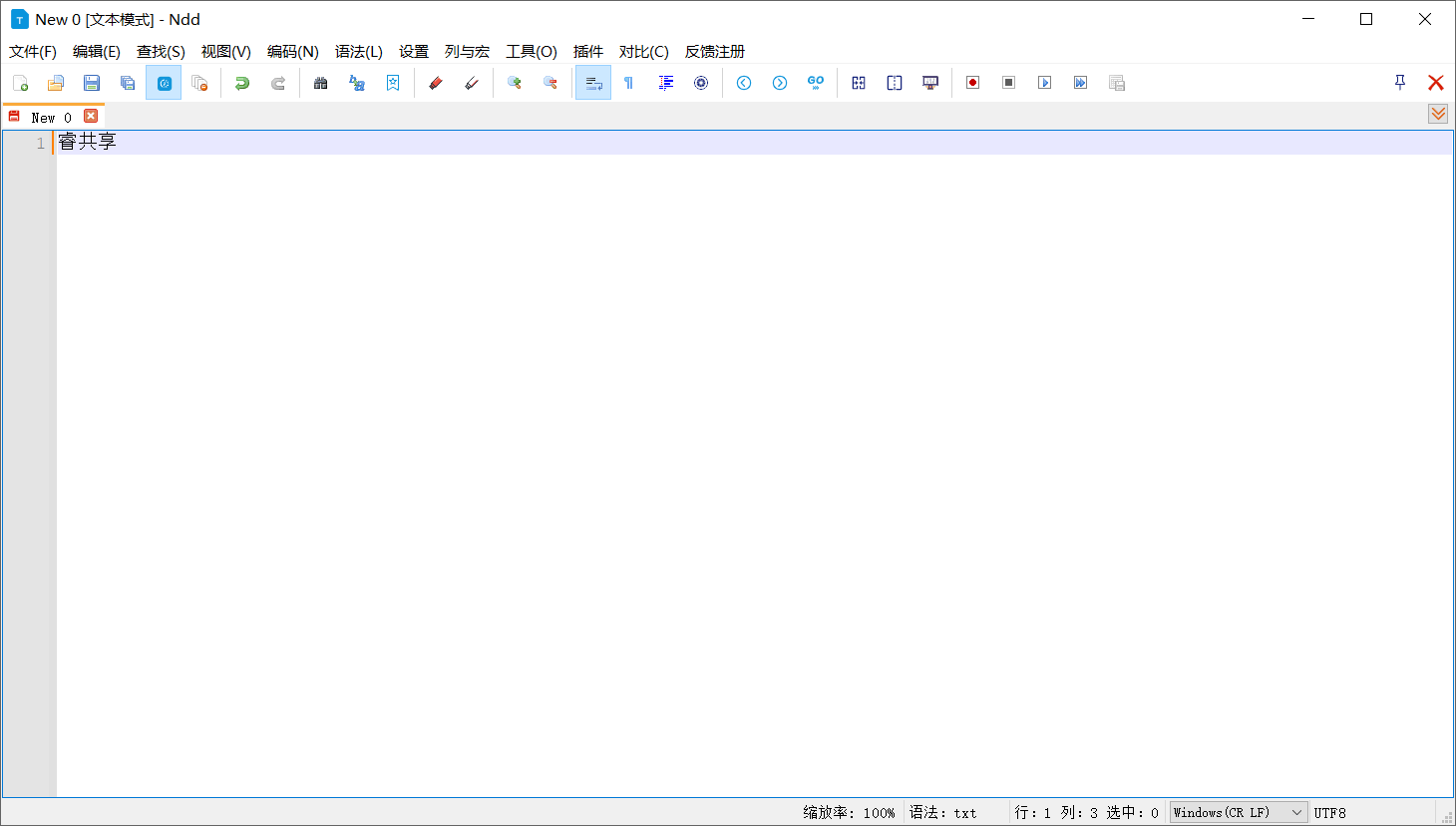
Task: Select the New 0 document tab
Action: pos(48,116)
